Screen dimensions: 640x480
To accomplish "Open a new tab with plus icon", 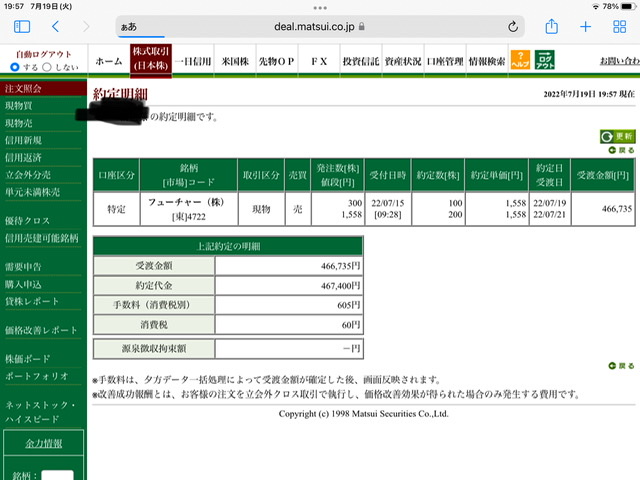I will point(585,27).
